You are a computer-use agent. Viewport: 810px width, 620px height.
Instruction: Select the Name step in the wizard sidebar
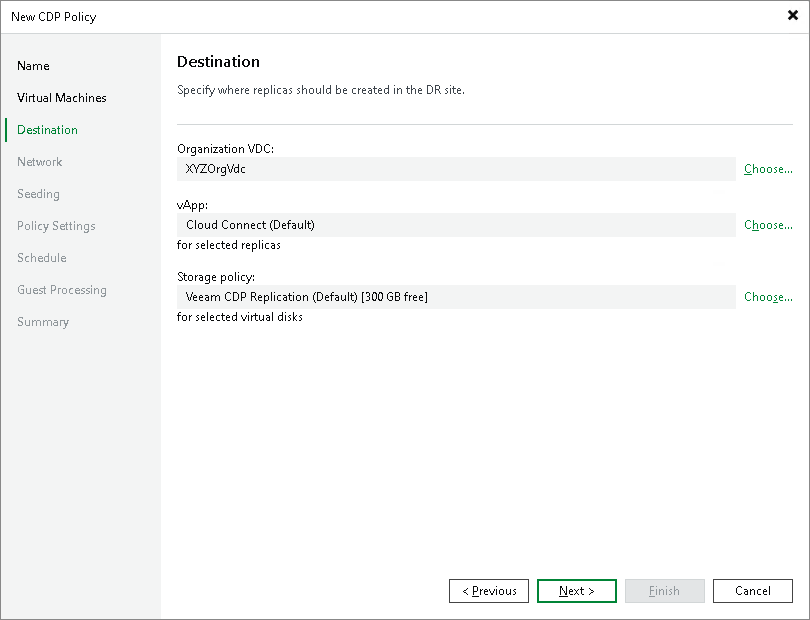[33, 65]
